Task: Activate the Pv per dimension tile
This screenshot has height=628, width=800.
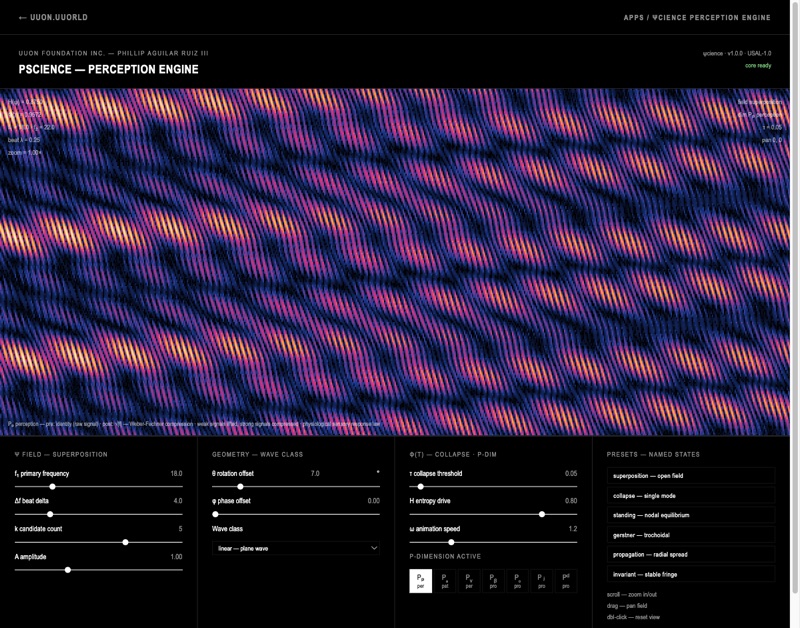Action: point(469,581)
